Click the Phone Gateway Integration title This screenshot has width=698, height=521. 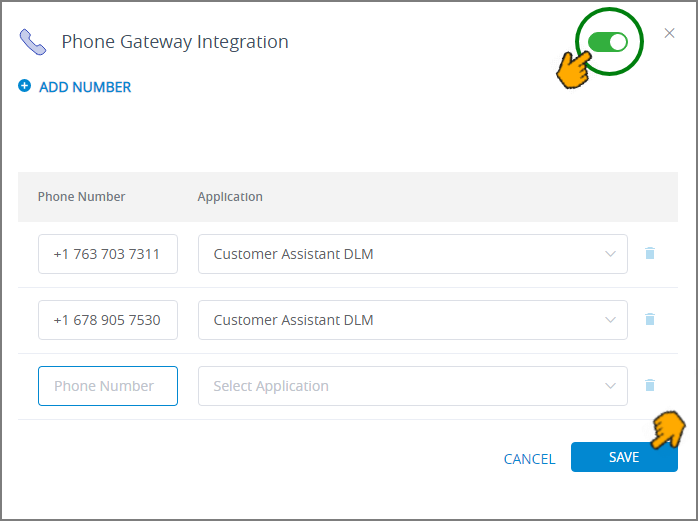pyautogui.click(x=175, y=42)
